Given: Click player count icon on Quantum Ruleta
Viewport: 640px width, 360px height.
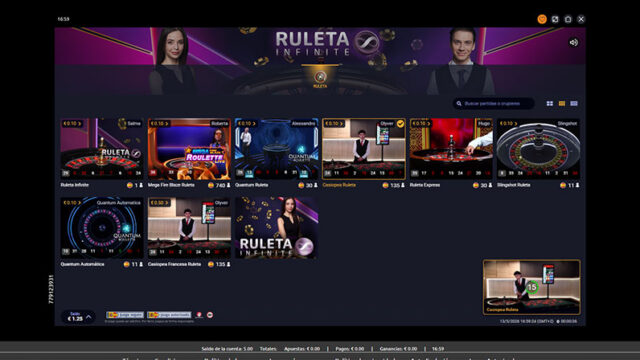Looking at the screenshot, I should pyautogui.click(x=316, y=185).
